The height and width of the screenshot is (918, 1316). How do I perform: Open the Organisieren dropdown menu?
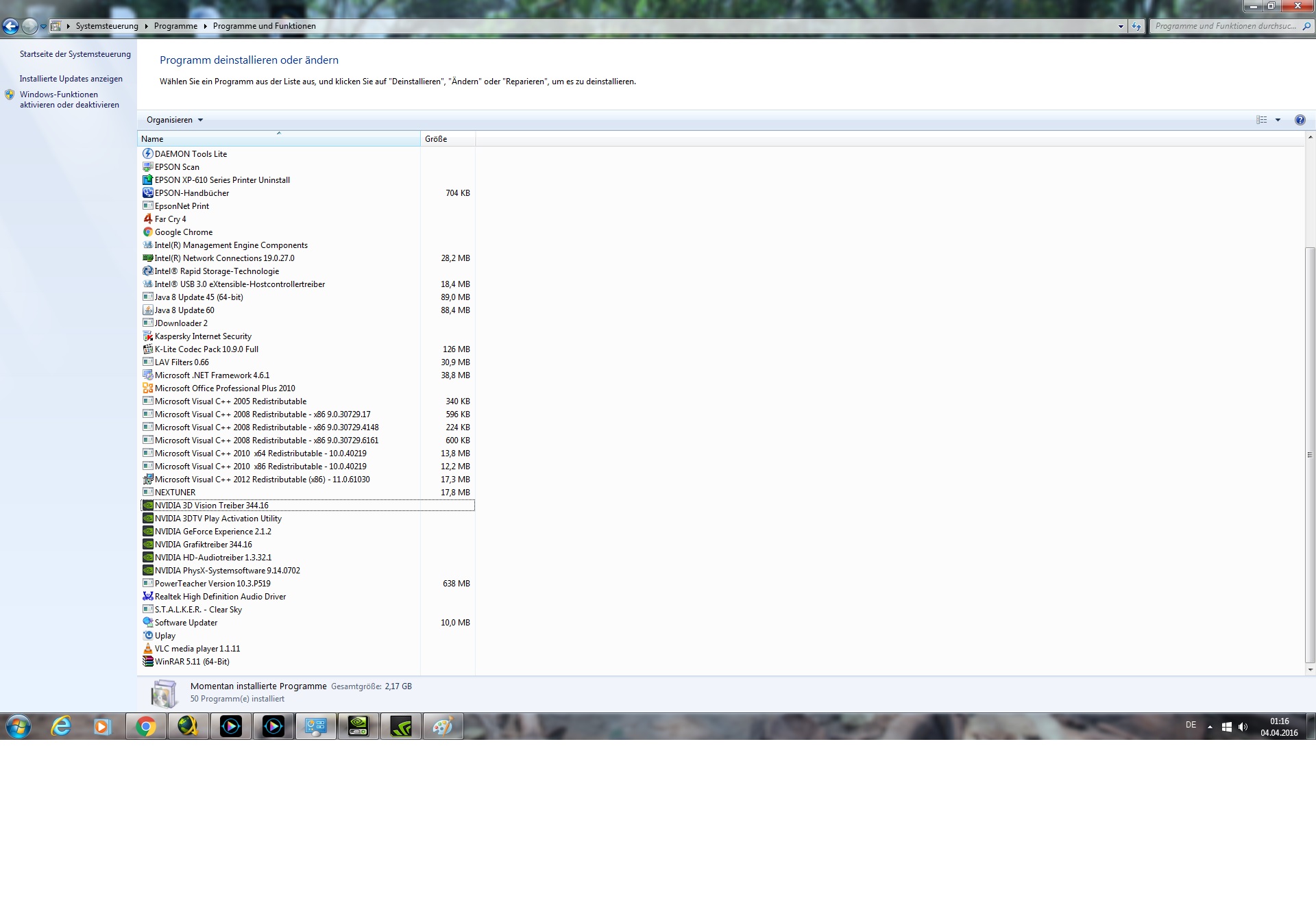(175, 120)
